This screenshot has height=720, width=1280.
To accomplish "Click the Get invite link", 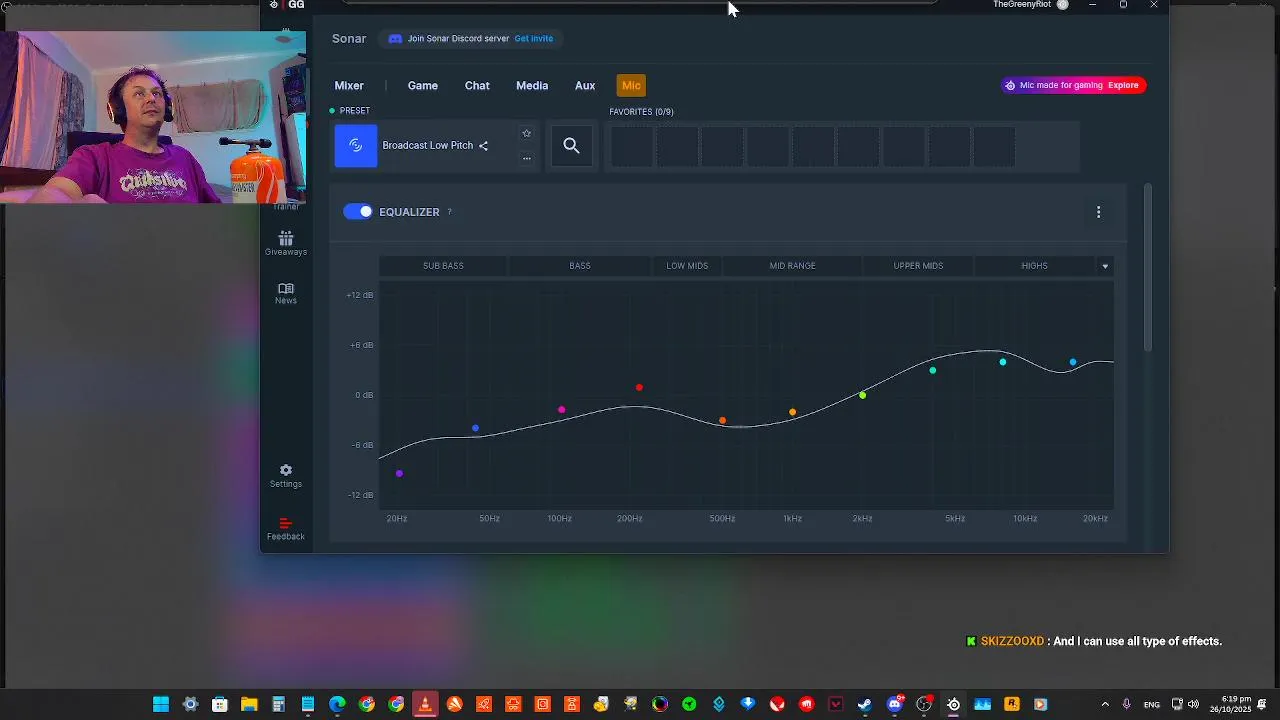I will [534, 39].
